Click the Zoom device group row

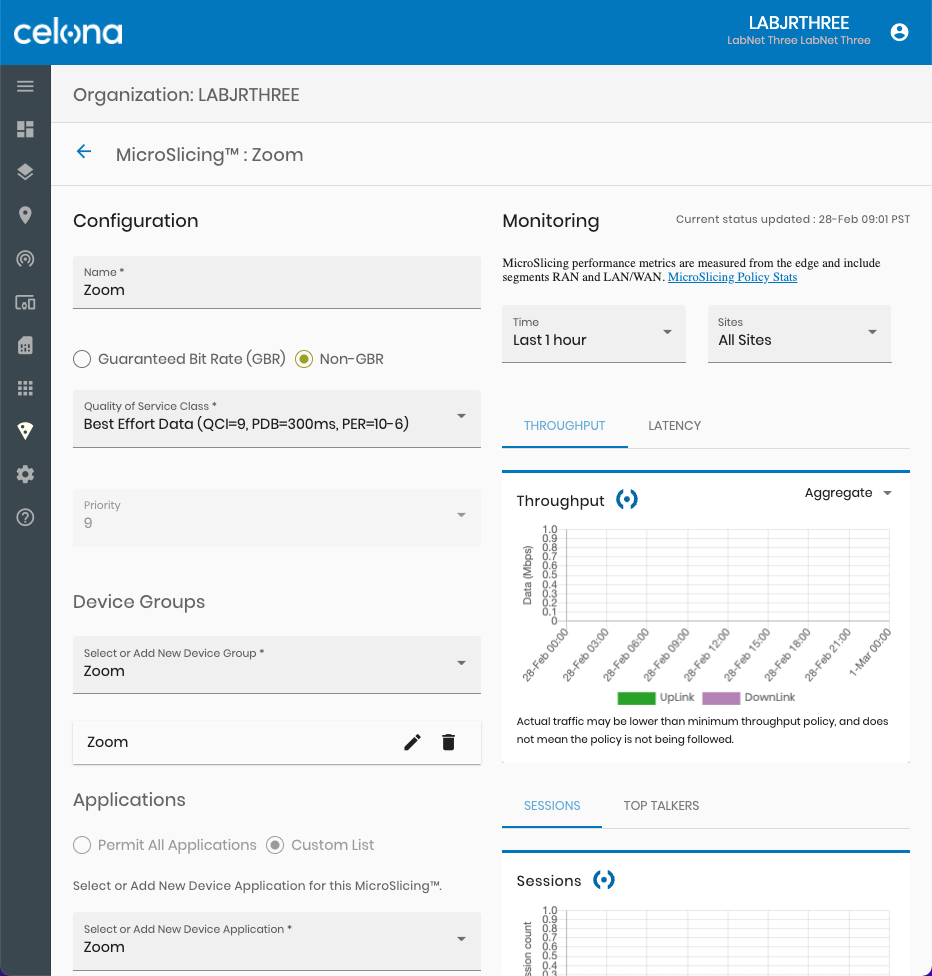pyautogui.click(x=277, y=742)
